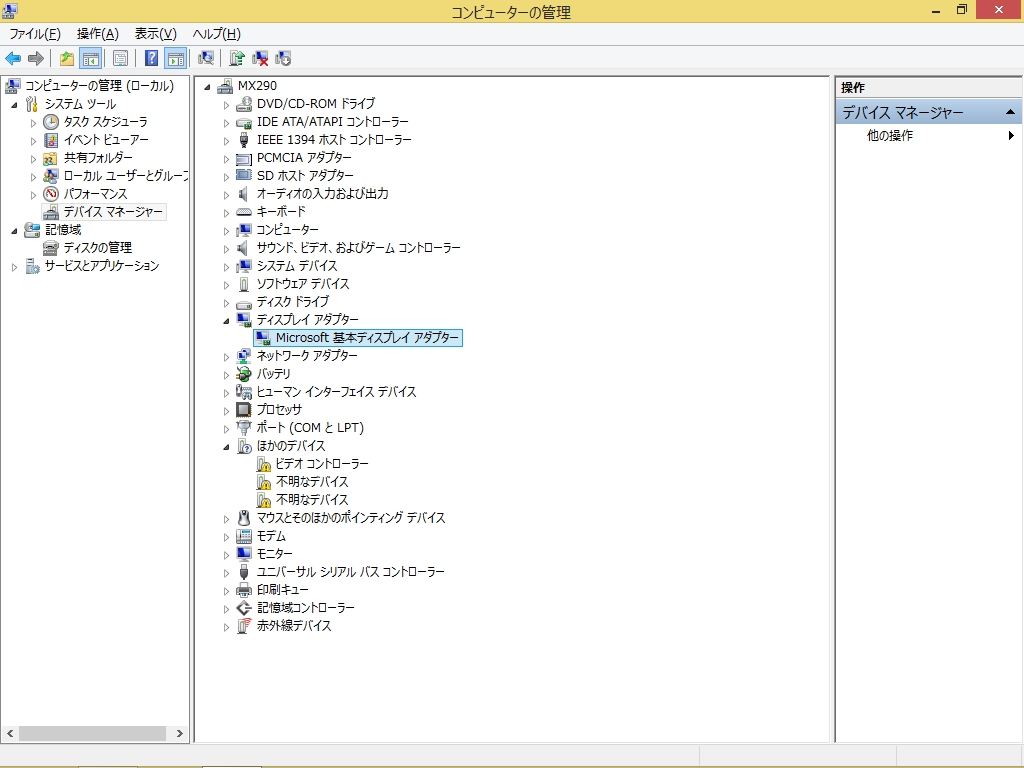Click the タスク スケジューラ clock icon
The width and height of the screenshot is (1024, 768).
[x=51, y=122]
